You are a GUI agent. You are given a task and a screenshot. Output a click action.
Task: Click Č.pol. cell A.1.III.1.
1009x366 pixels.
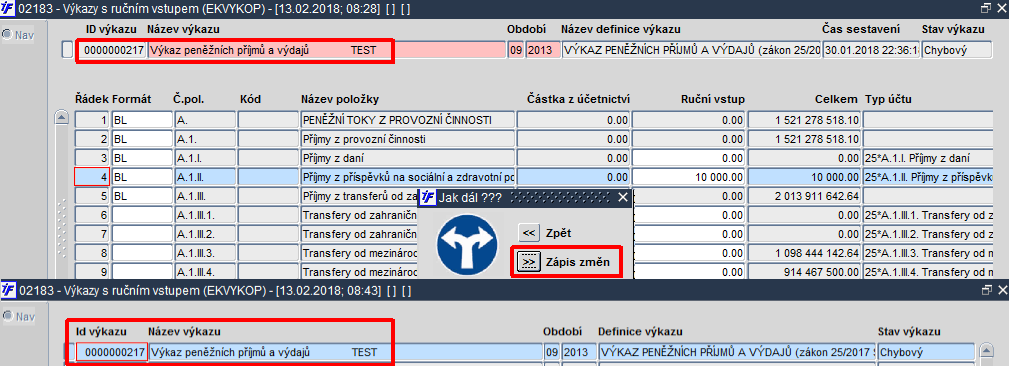[205, 215]
